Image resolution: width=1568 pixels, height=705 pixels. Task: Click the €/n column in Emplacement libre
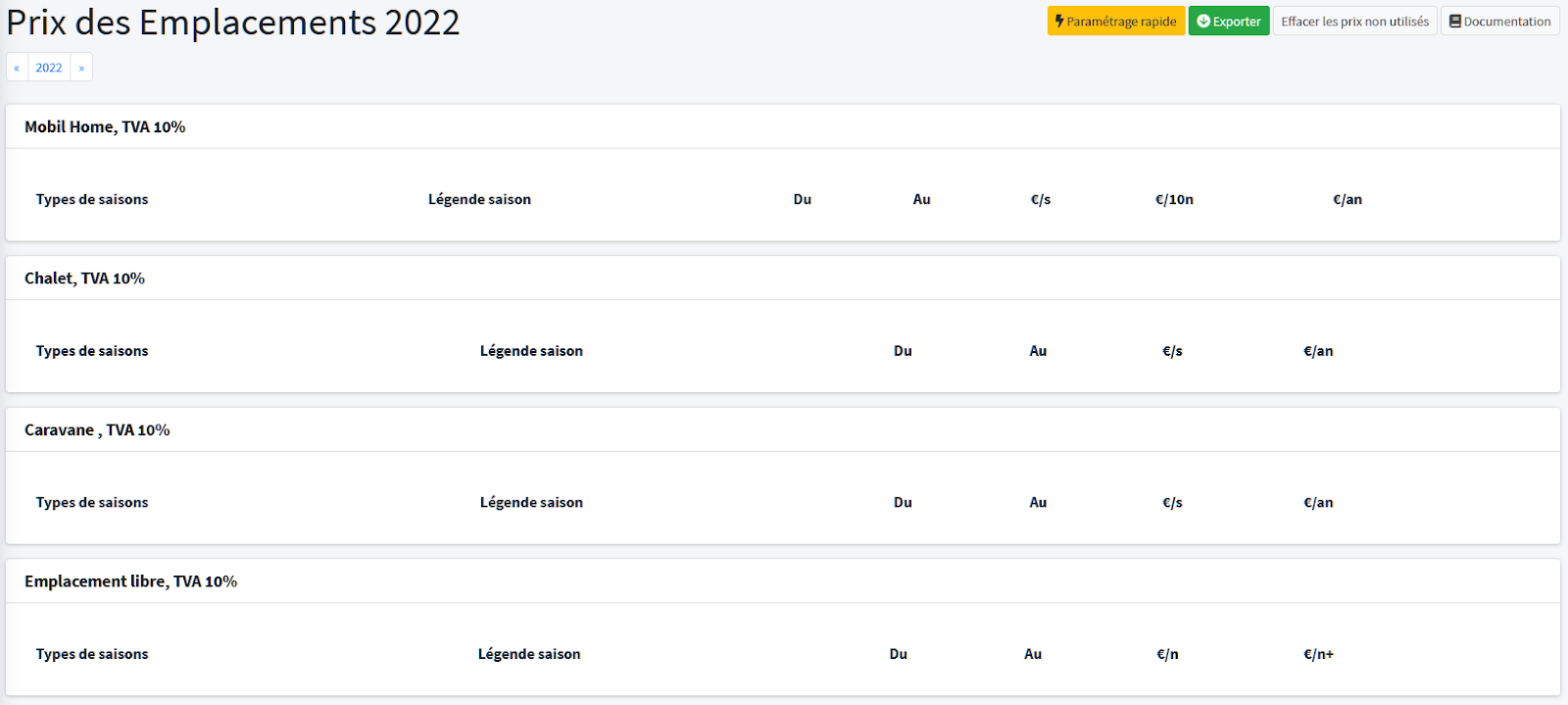point(1167,655)
